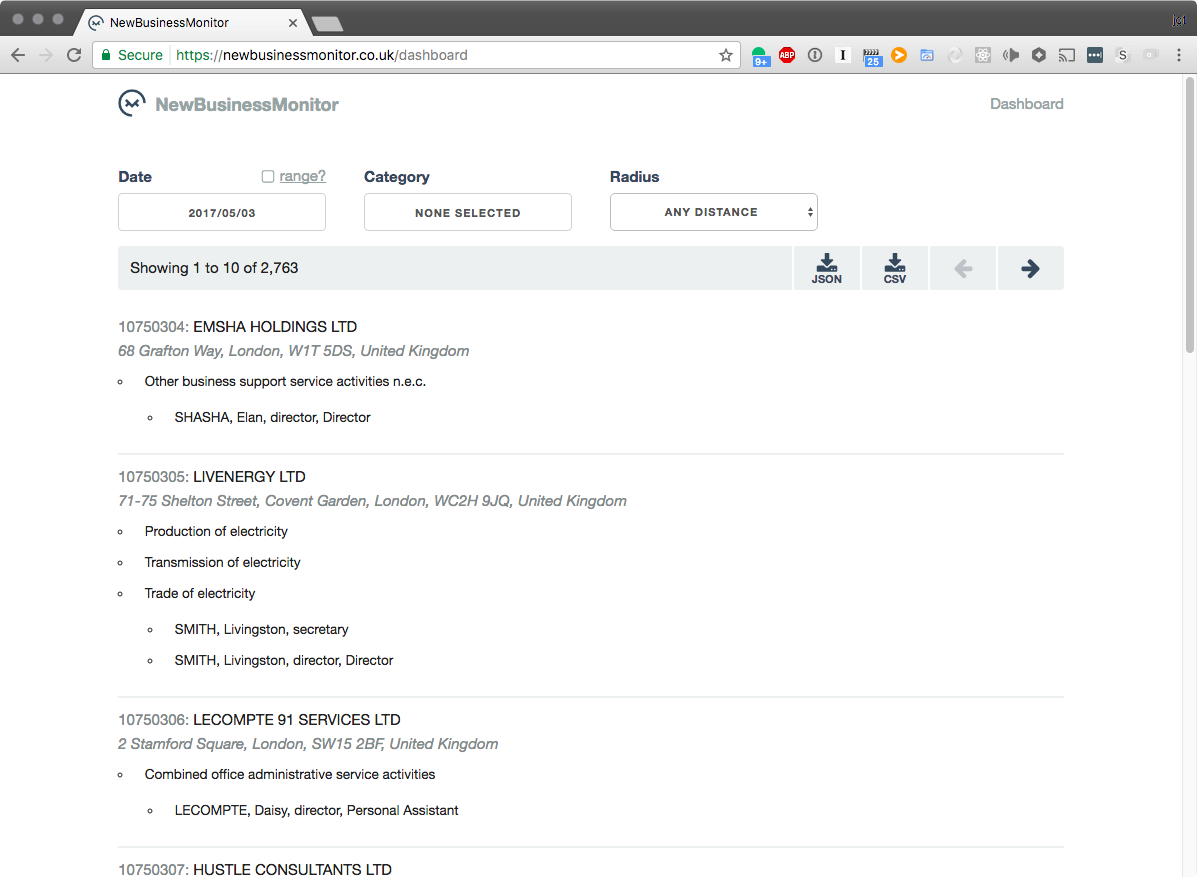Reload the dashboard page

pos(74,55)
